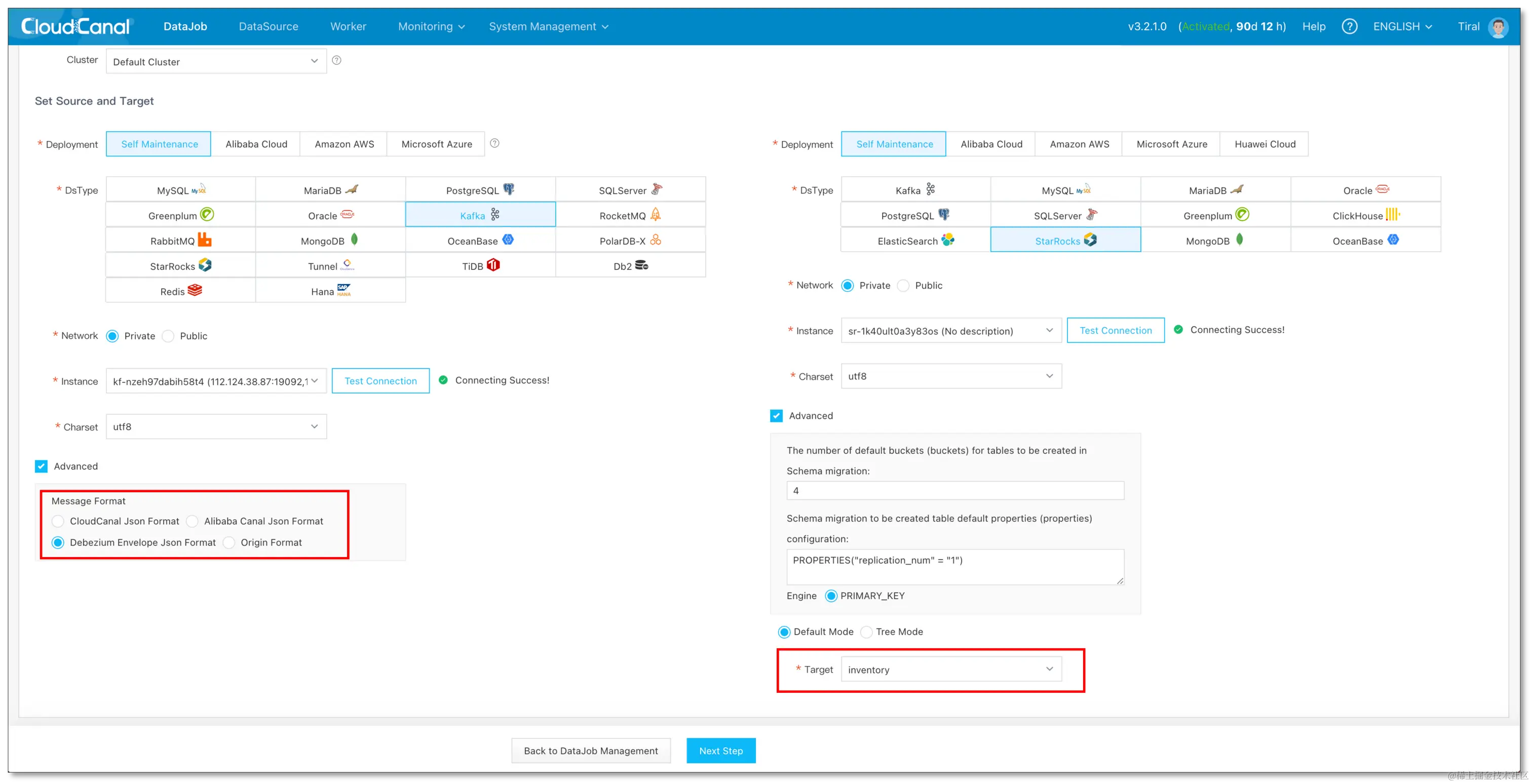Go to Worker menu
Image resolution: width=1532 pixels, height=784 pixels.
point(348,26)
